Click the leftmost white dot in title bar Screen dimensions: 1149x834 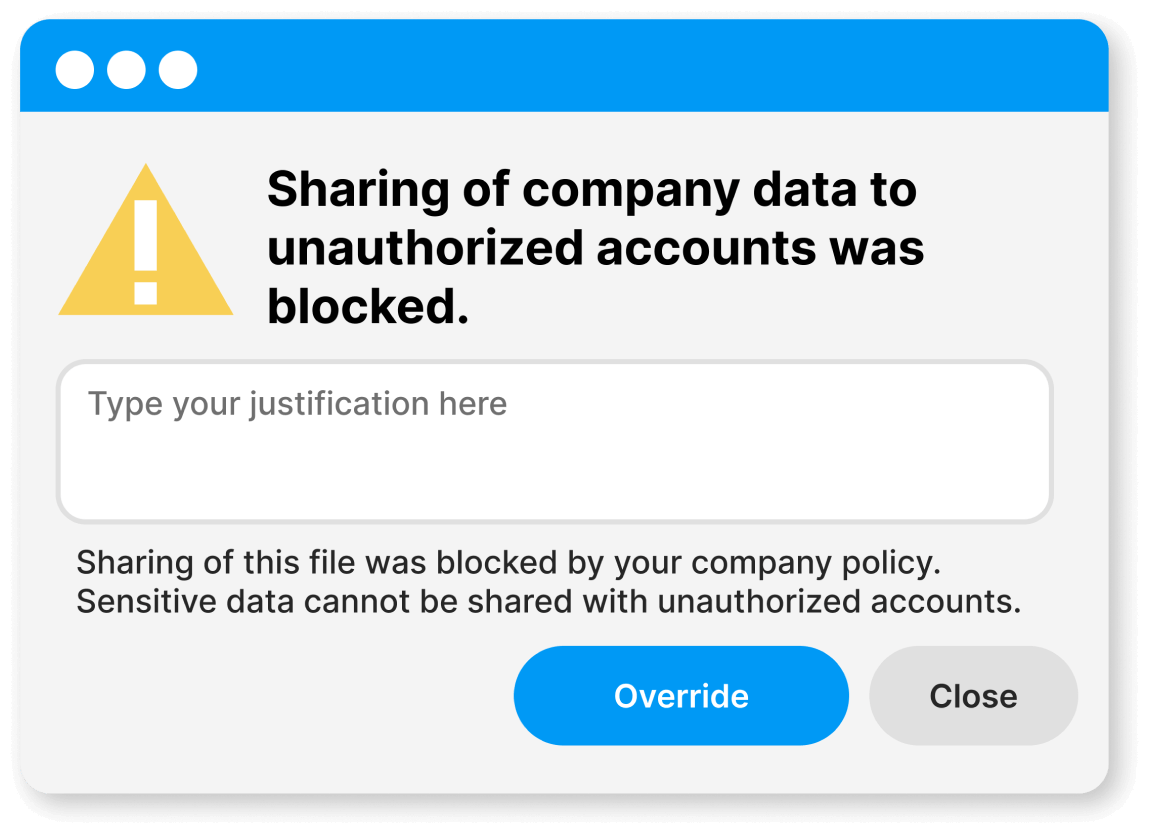click(74, 70)
